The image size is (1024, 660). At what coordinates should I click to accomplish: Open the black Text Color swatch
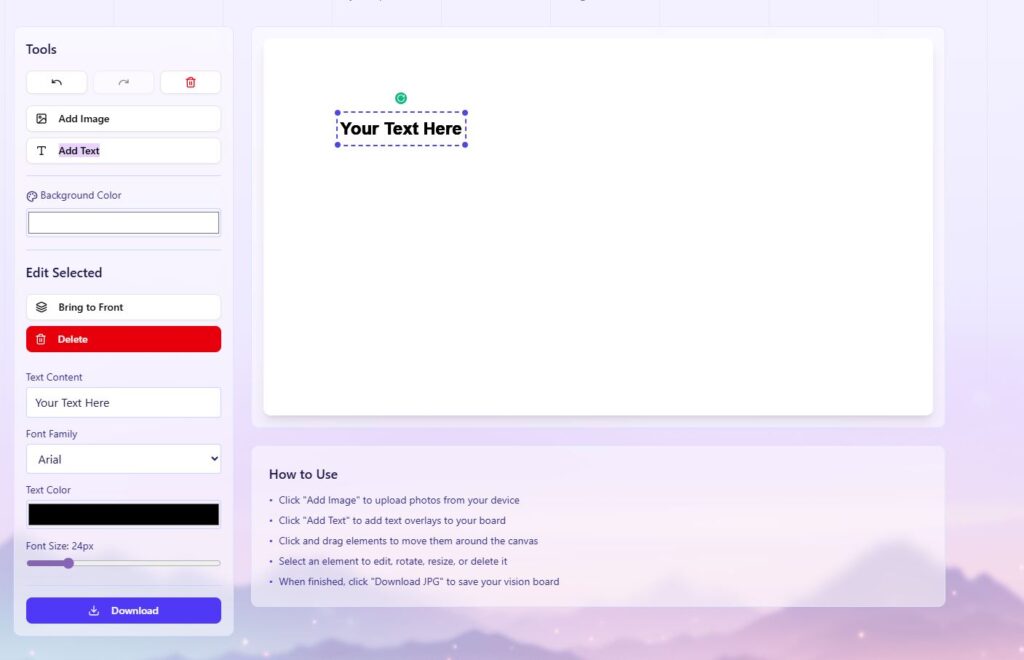click(123, 514)
